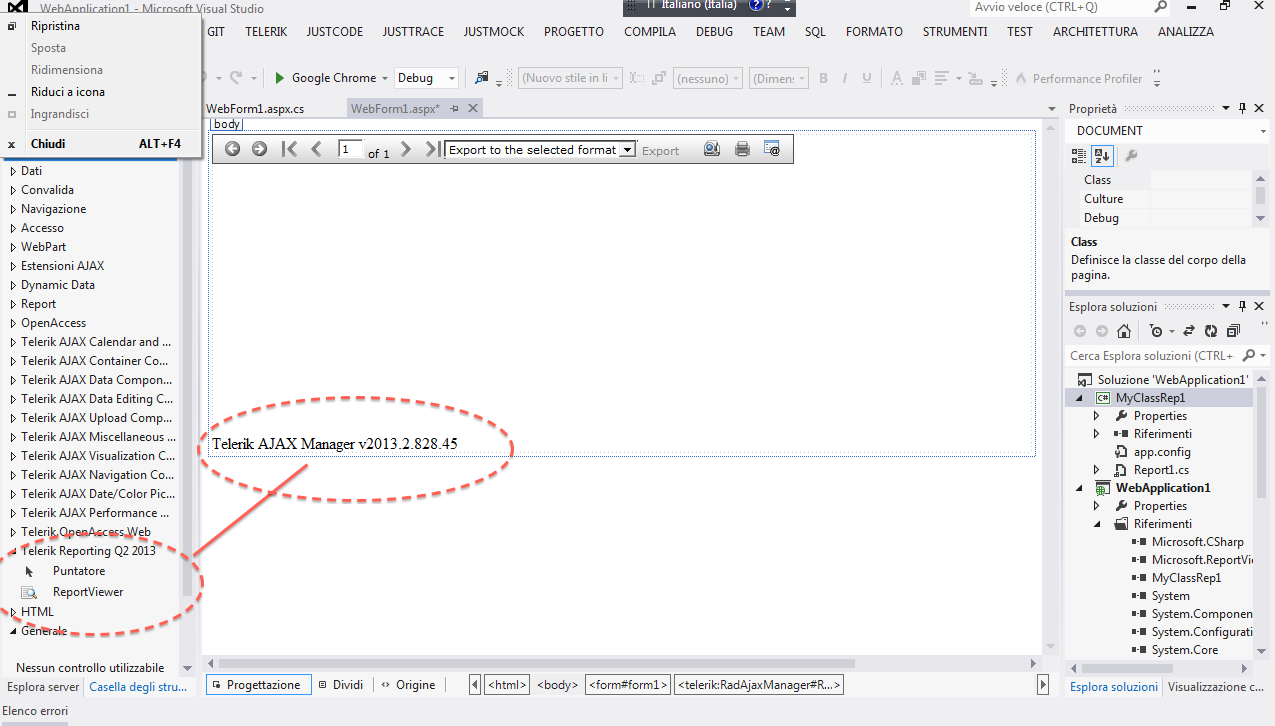This screenshot has height=726, width=1275.
Task: Open the Nuovo stile in linea dropdown
Action: pos(616,78)
